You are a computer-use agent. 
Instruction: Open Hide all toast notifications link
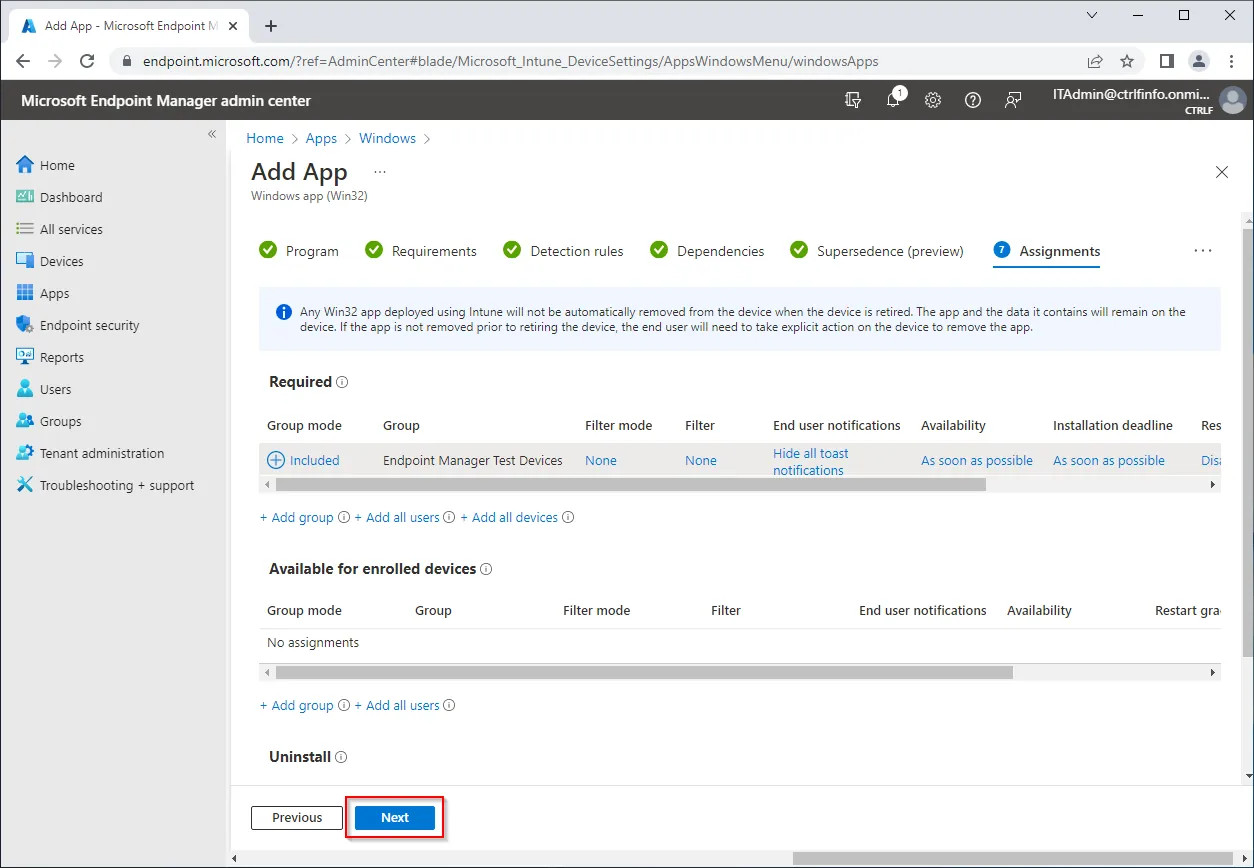(x=811, y=461)
